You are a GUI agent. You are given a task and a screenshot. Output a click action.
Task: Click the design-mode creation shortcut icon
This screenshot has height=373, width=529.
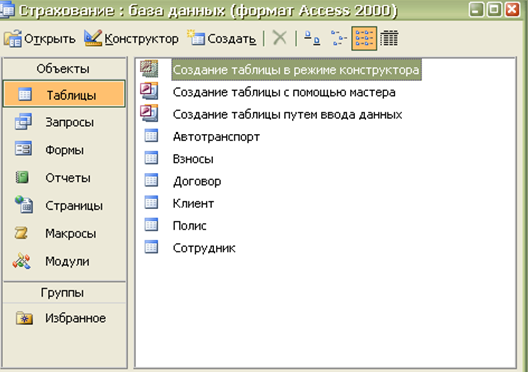(149, 68)
